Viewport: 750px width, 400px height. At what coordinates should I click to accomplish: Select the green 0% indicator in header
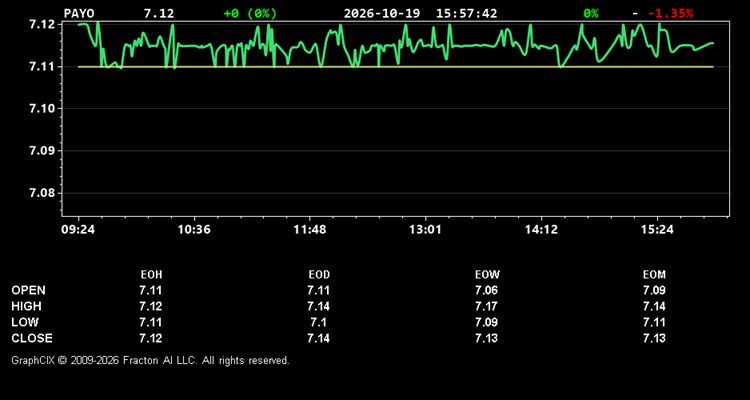[591, 13]
